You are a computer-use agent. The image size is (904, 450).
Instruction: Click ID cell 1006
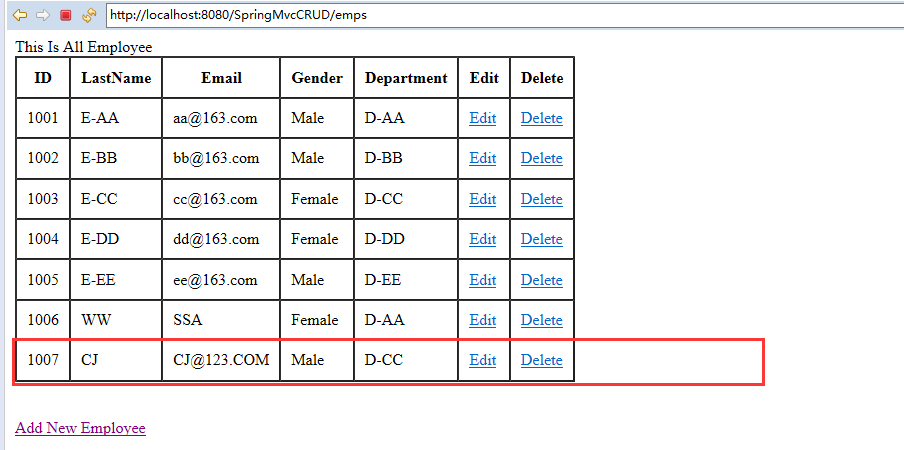pos(43,320)
